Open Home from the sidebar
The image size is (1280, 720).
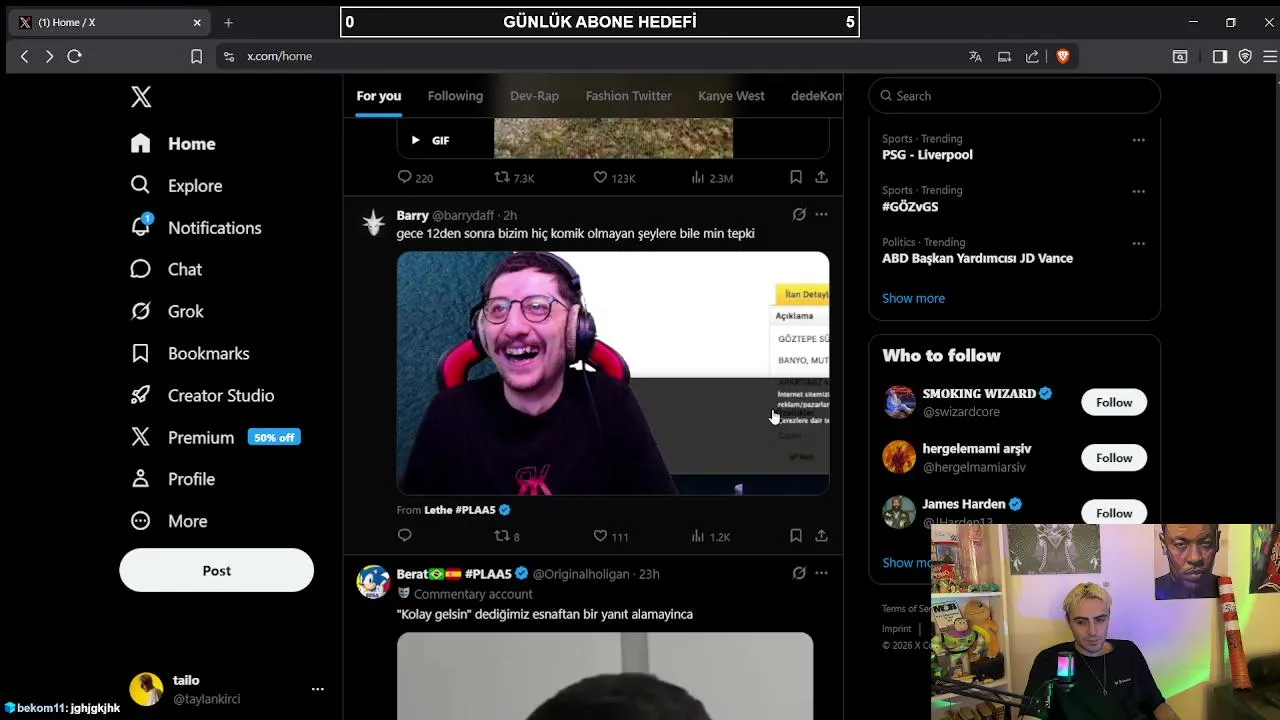click(x=173, y=144)
